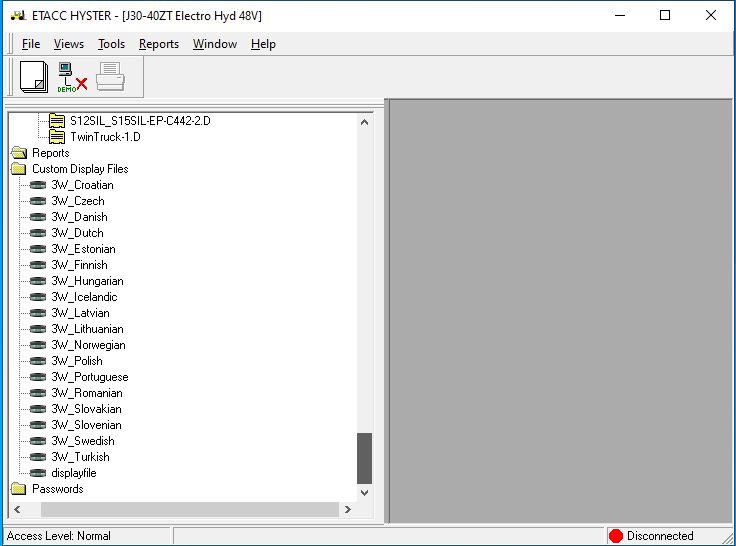Viewport: 736px width, 546px height.
Task: Select the displayfile entry label
Action: 74,473
